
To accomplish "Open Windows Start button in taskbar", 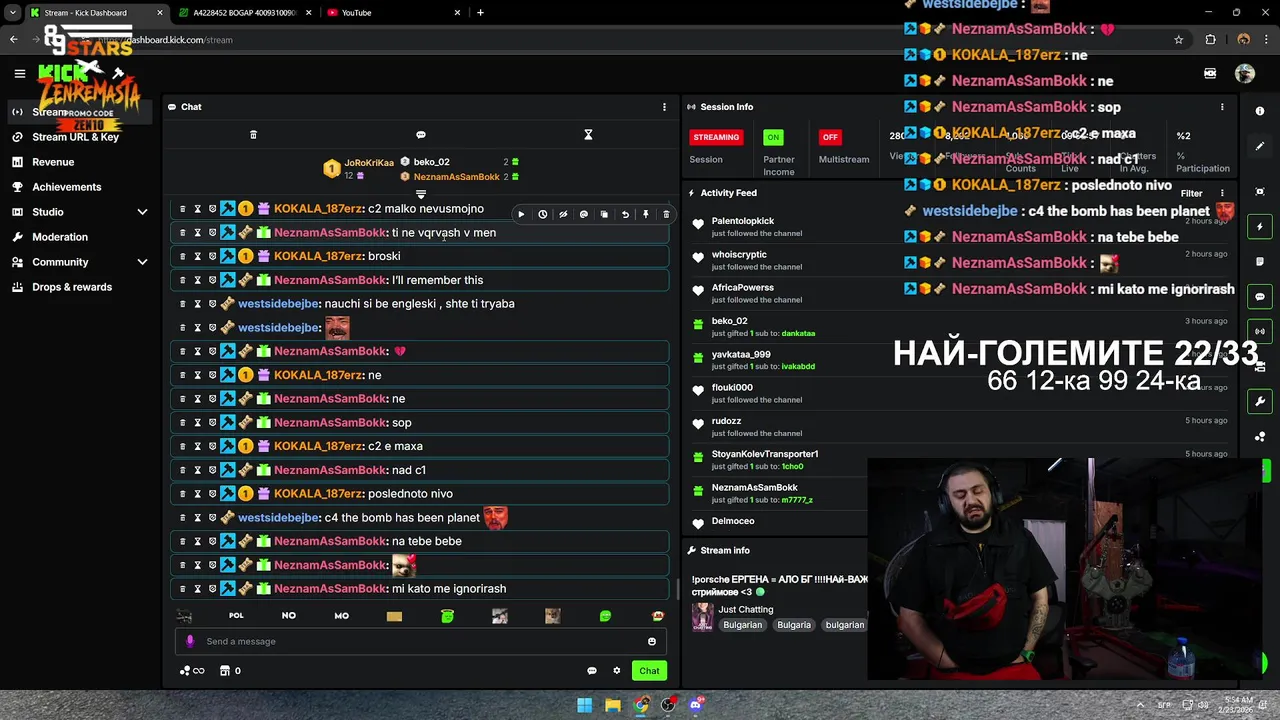I will point(584,705).
